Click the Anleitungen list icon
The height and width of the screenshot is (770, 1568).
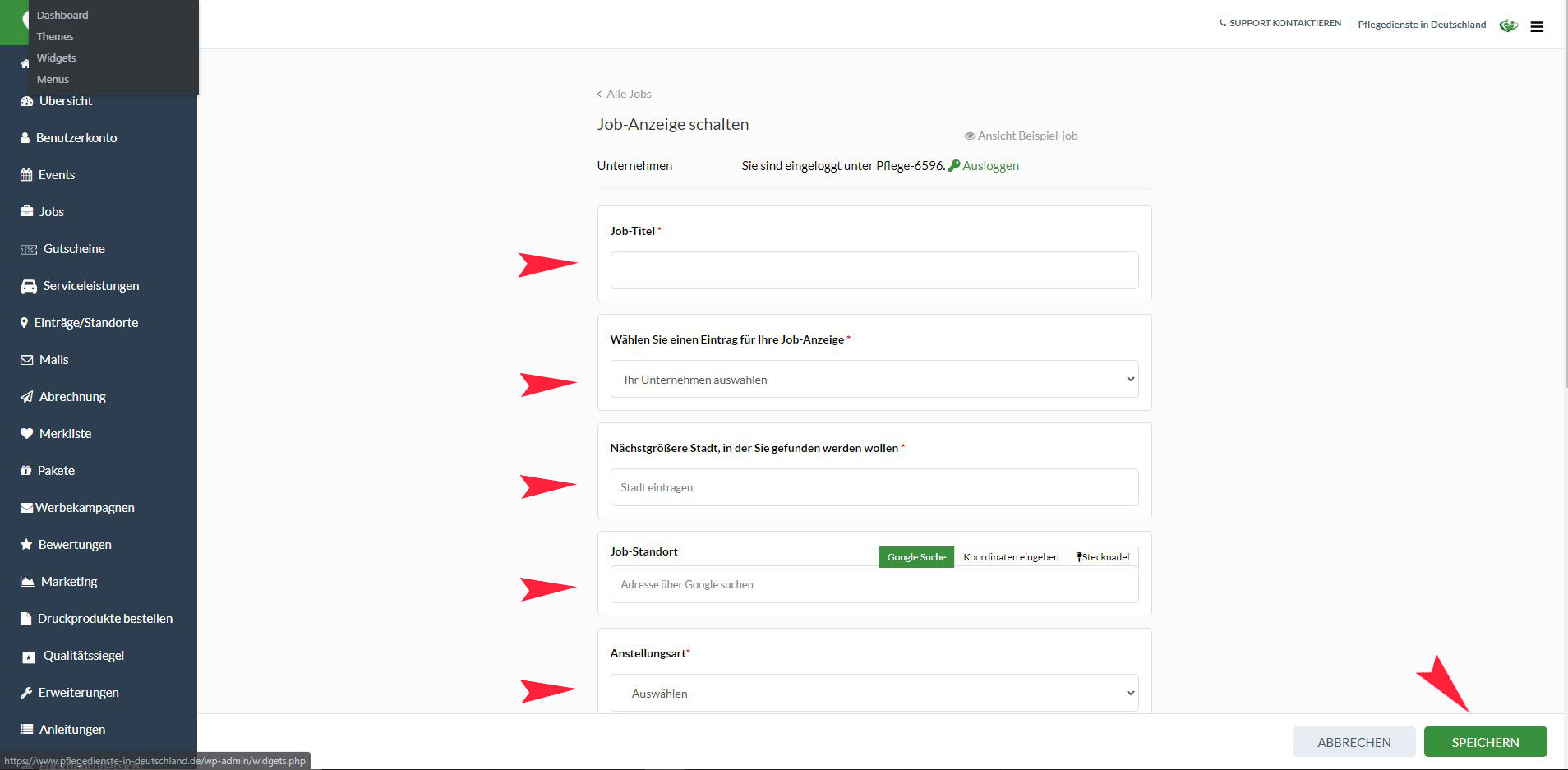(x=26, y=730)
